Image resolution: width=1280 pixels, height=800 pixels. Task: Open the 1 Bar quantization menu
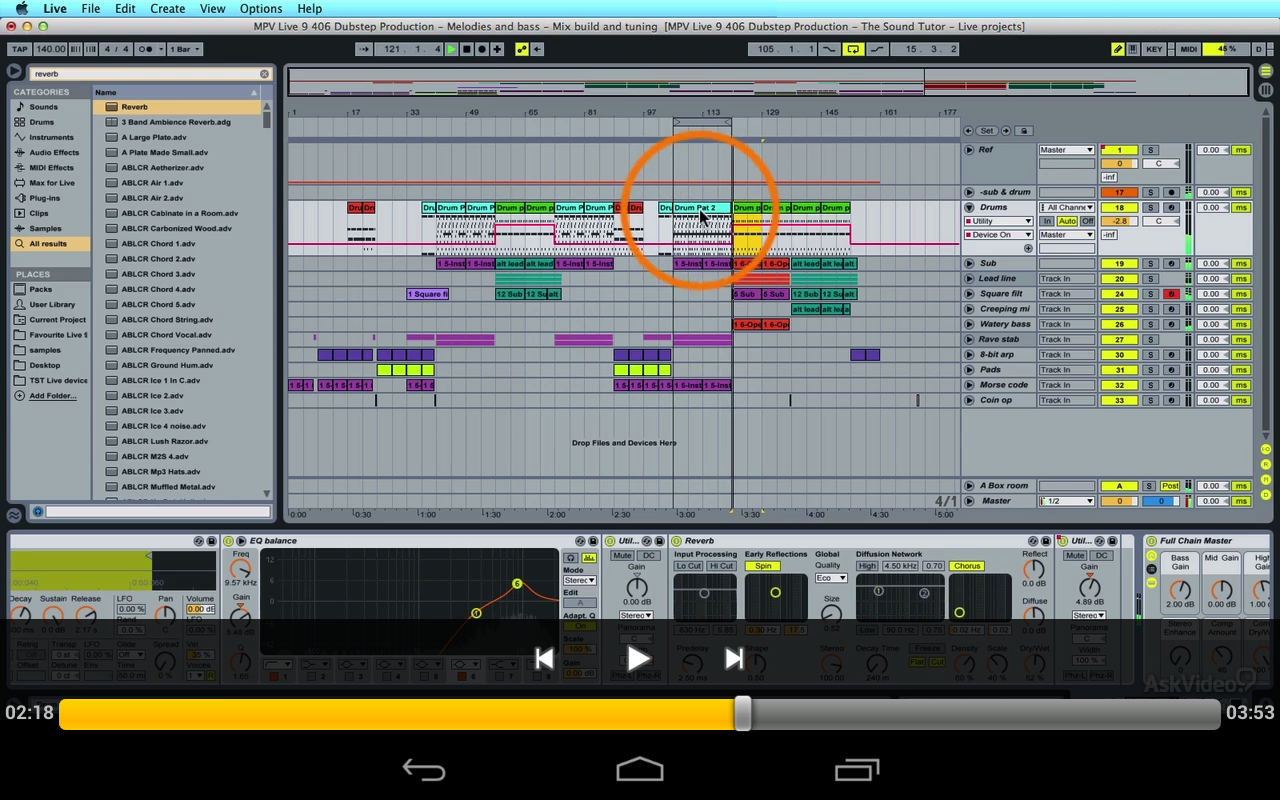pyautogui.click(x=184, y=49)
